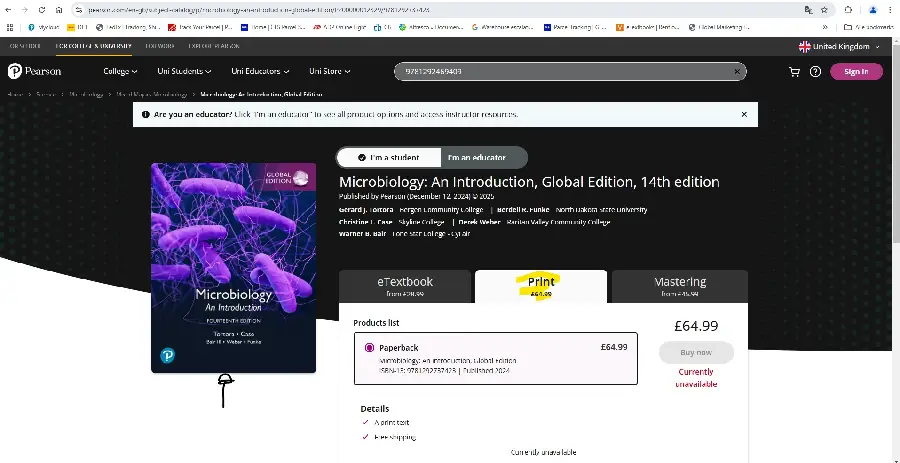Expand the Uni Store navigation menu
Screen dimensions: 900x463
329,71
